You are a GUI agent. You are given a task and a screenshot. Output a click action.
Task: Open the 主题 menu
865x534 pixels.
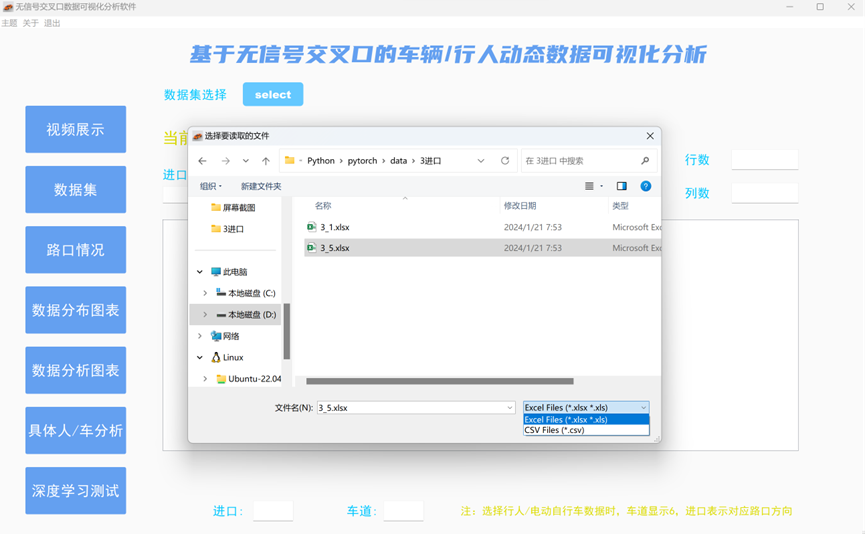click(9, 23)
